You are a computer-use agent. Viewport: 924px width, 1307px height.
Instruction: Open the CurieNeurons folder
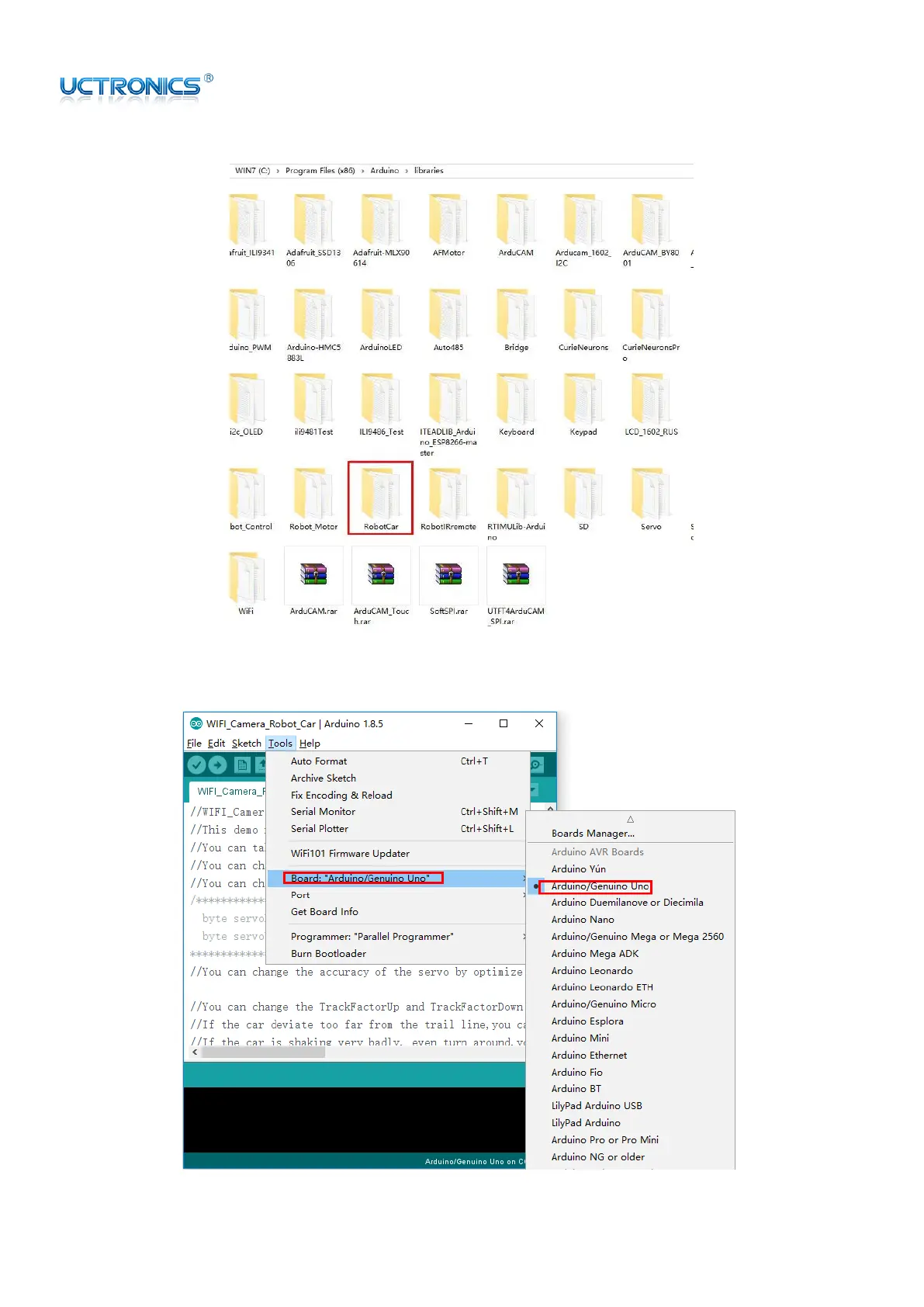[x=583, y=320]
